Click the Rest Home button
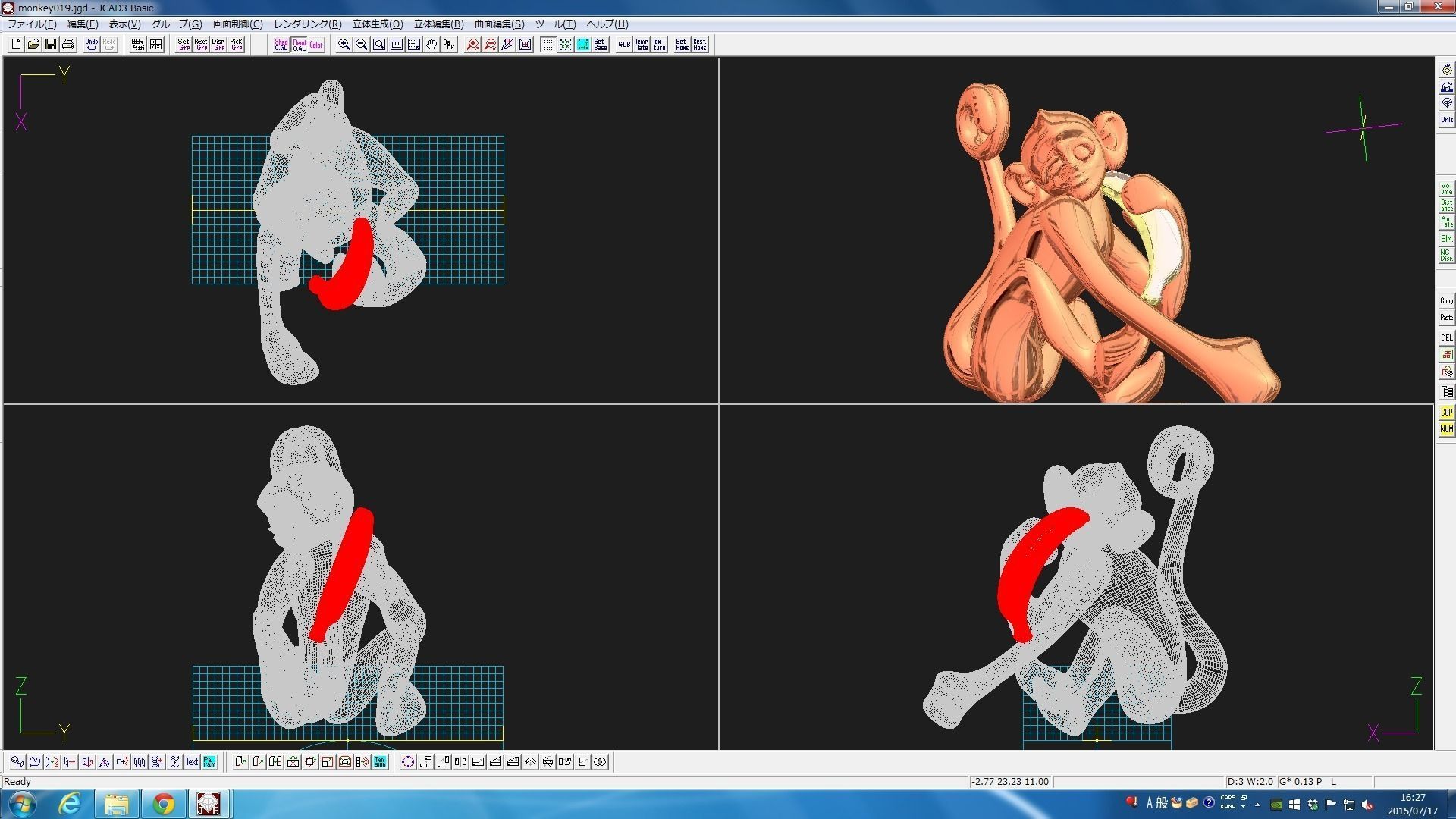1456x819 pixels. coord(699,45)
